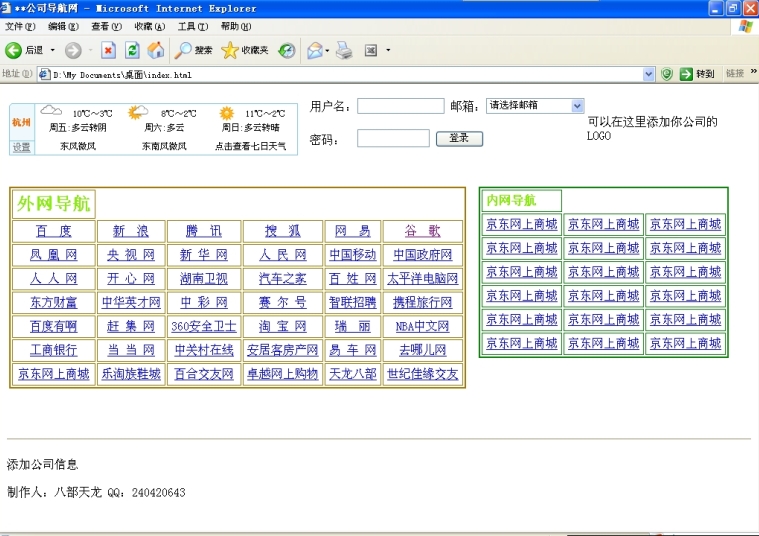759x536 pixels.
Task: Open the 东方财富 link
Action: pyautogui.click(x=53, y=303)
